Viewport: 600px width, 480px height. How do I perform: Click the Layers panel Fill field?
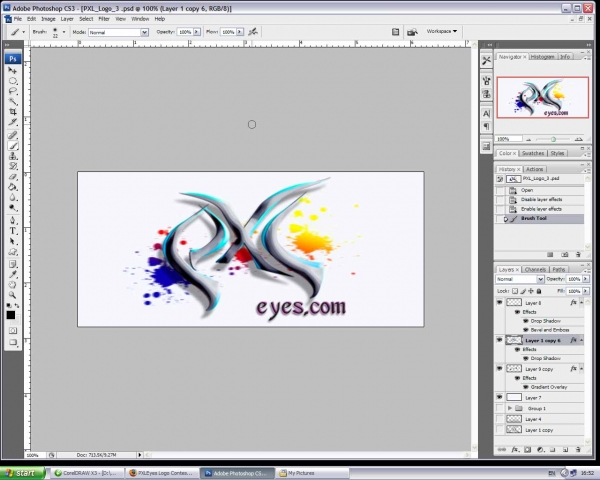[x=574, y=291]
